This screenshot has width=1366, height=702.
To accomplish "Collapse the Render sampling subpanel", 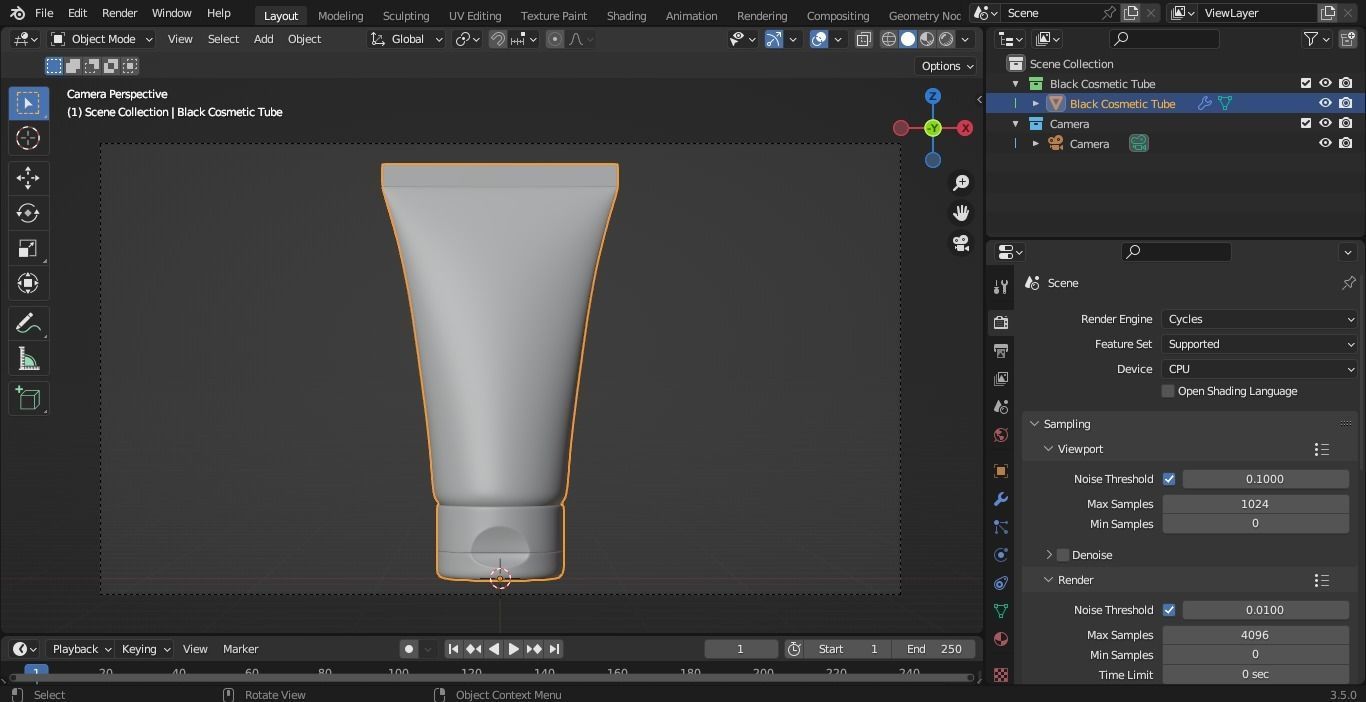I will coord(1049,580).
